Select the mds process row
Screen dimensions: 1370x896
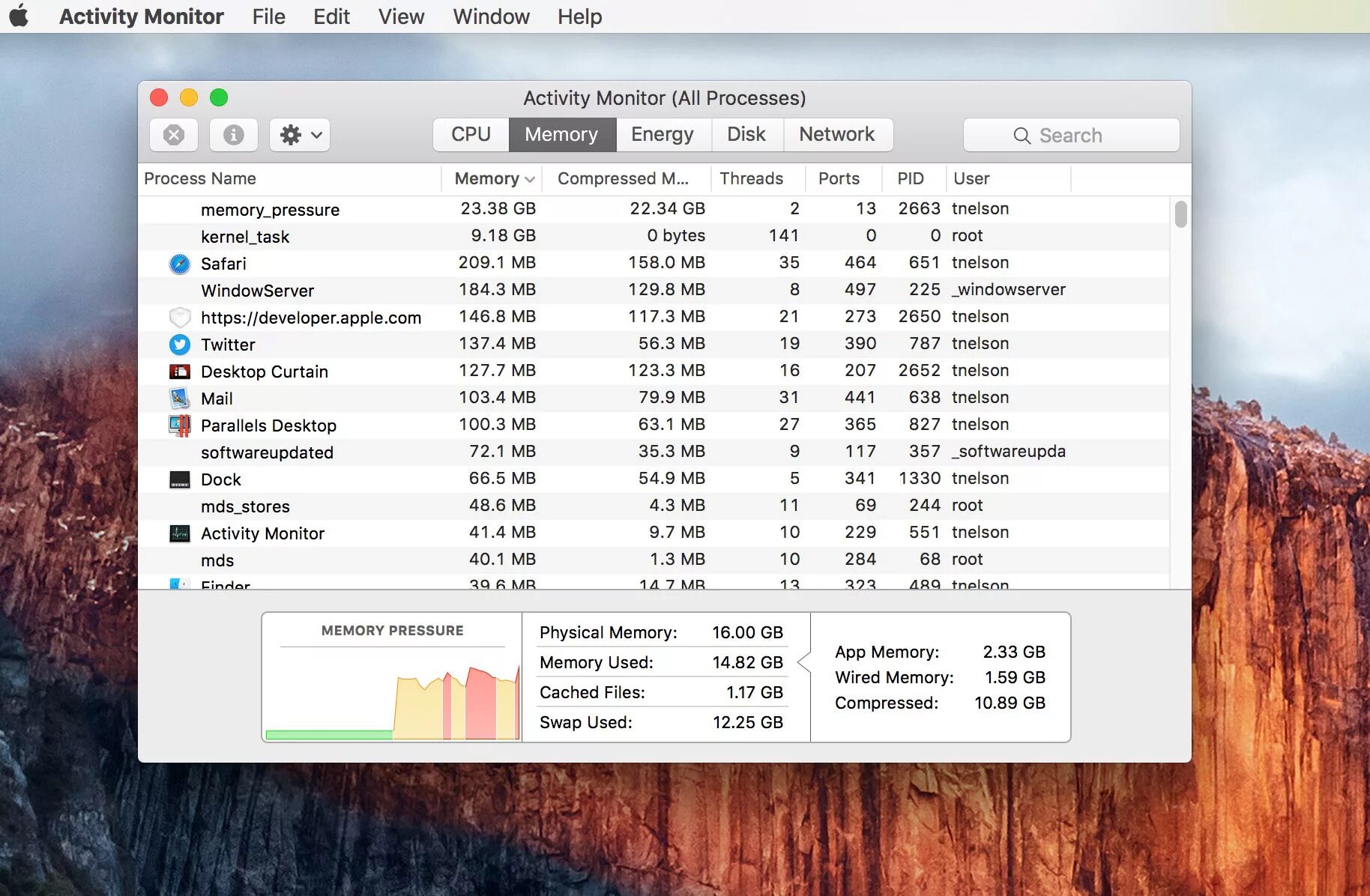tap(654, 560)
